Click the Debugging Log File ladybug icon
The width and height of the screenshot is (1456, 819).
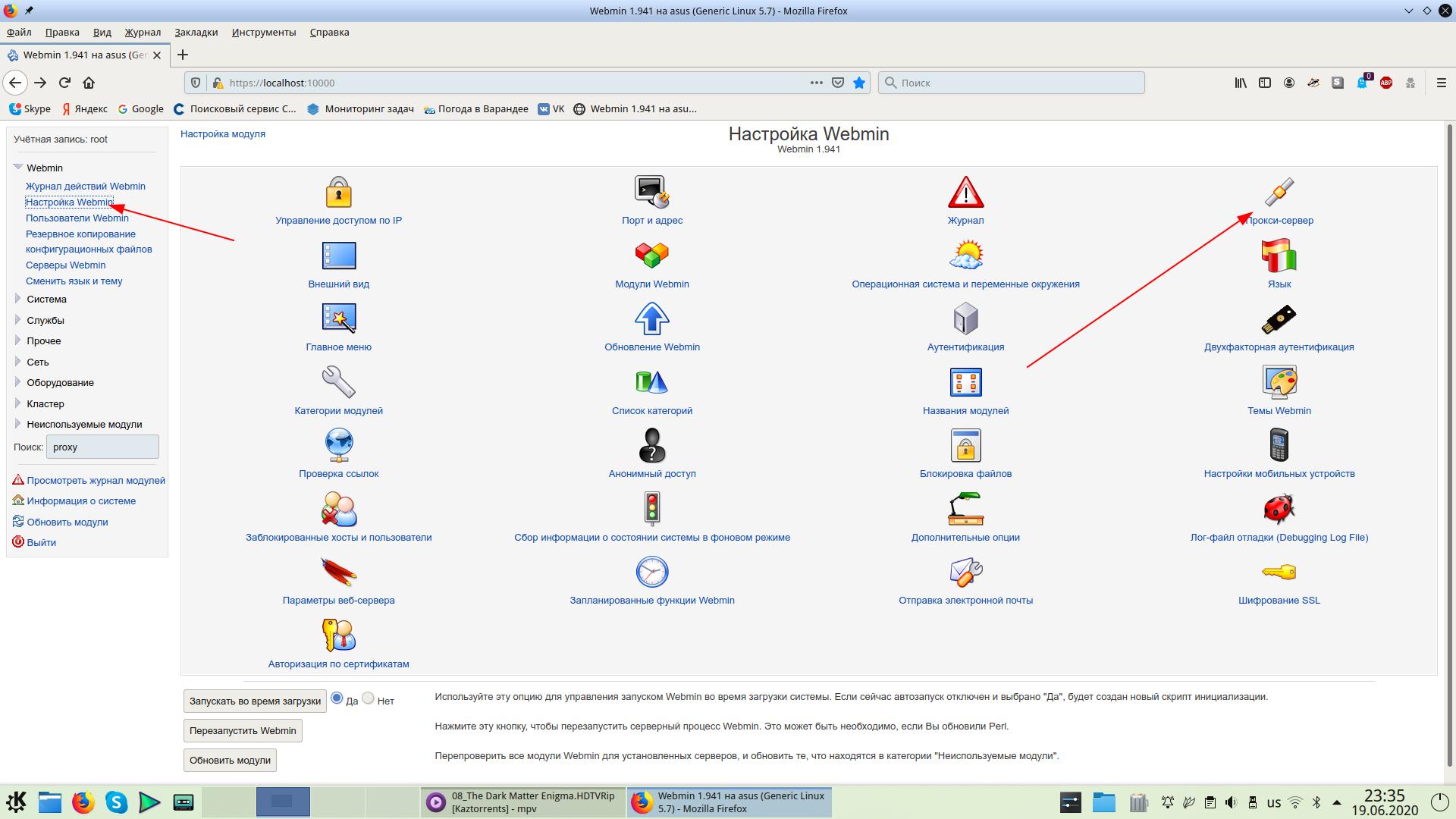pyautogui.click(x=1279, y=509)
